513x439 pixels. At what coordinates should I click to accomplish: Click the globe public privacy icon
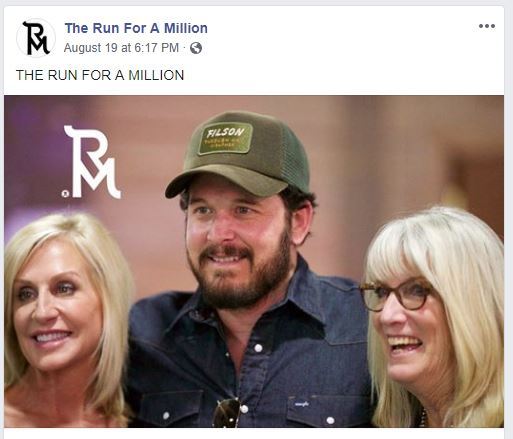[x=196, y=48]
